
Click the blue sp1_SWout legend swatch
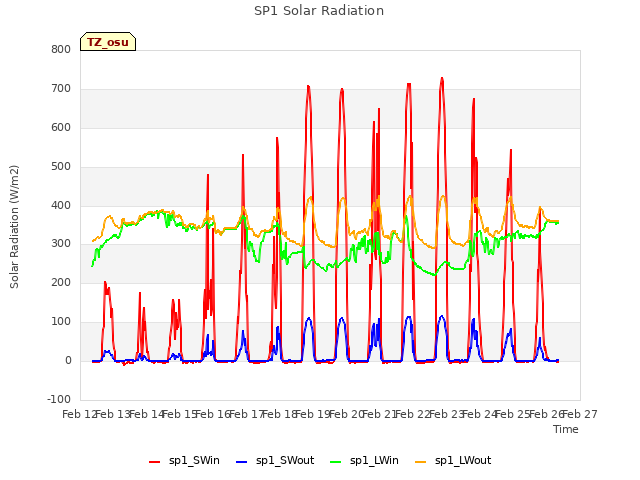click(242, 462)
